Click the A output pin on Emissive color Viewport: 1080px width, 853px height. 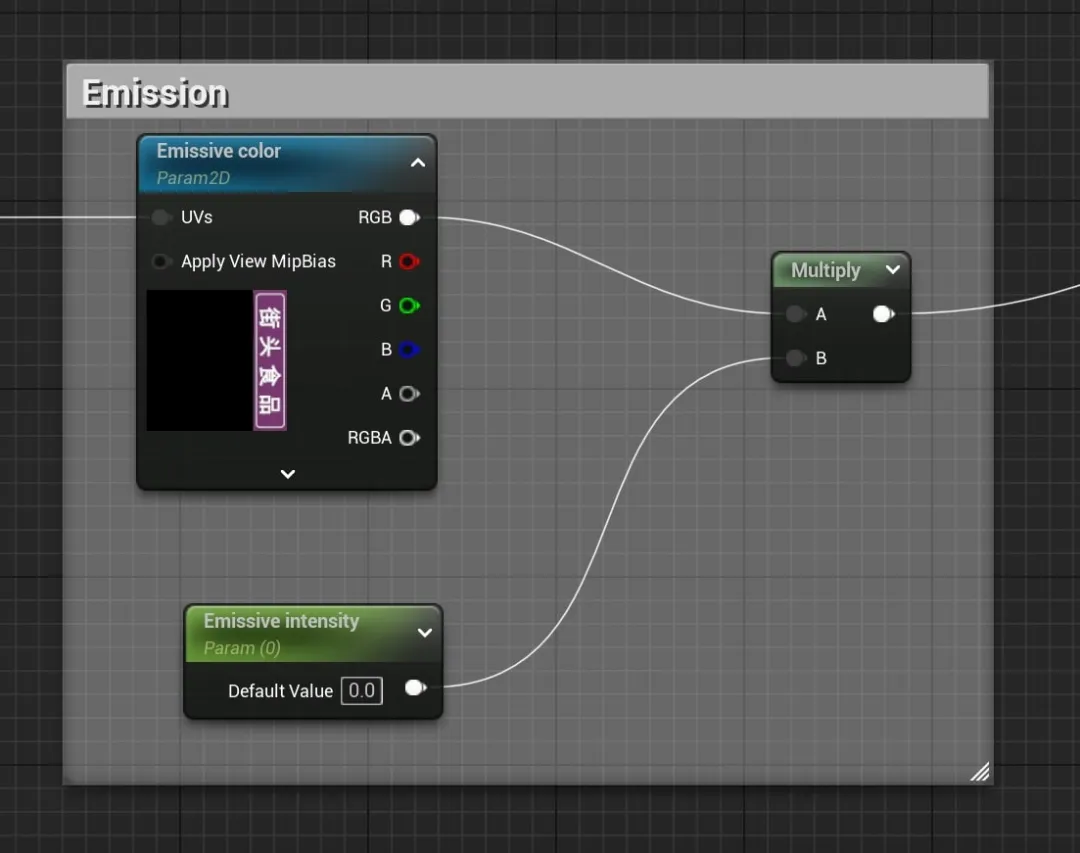[409, 393]
